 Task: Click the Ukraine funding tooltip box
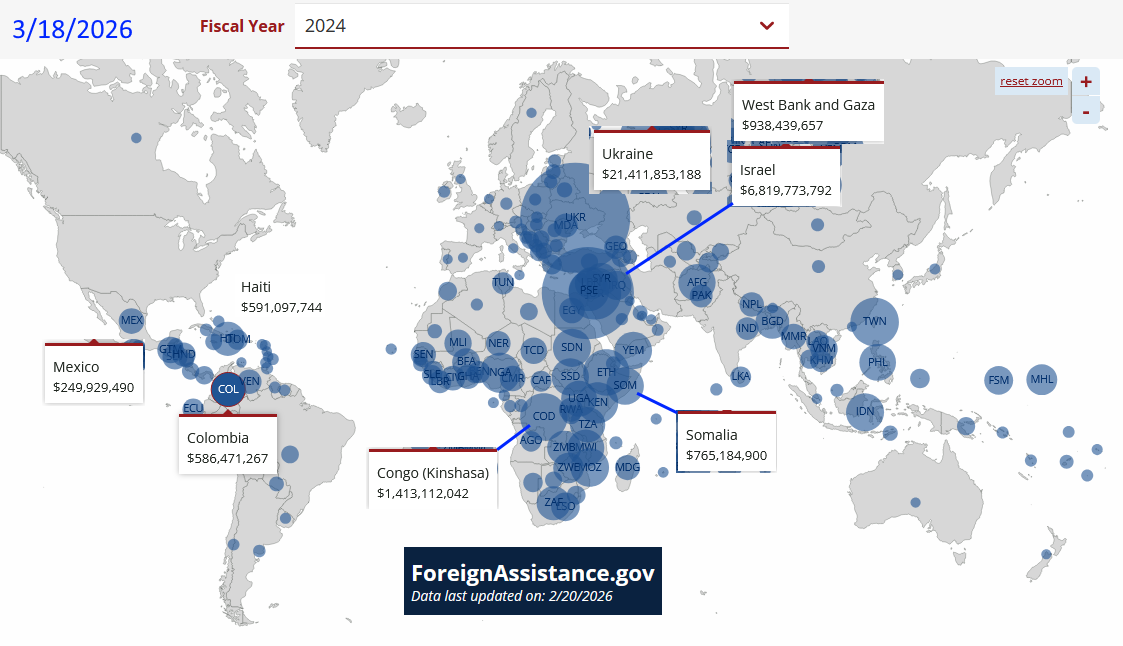click(x=651, y=163)
